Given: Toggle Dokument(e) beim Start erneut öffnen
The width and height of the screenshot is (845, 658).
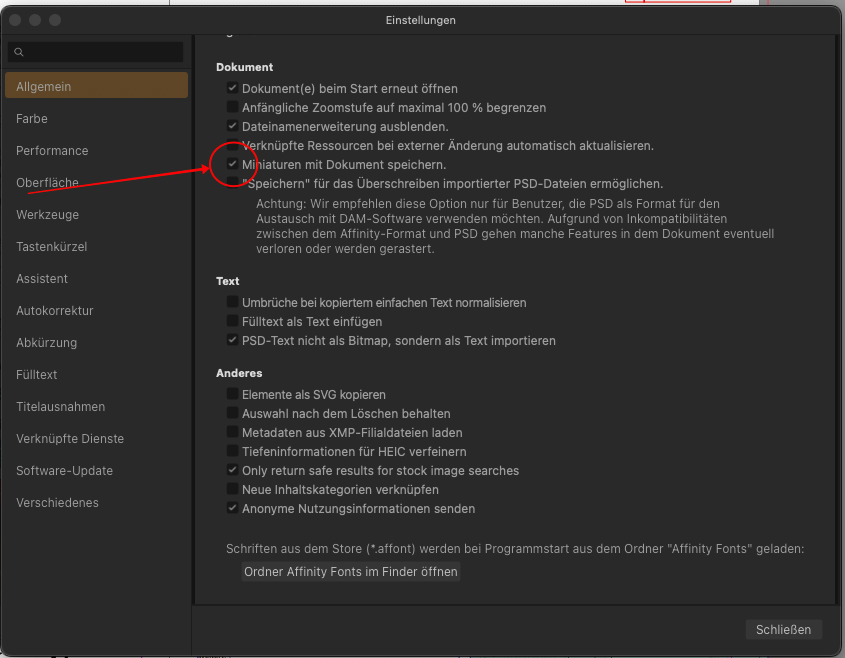Looking at the screenshot, I should point(232,88).
